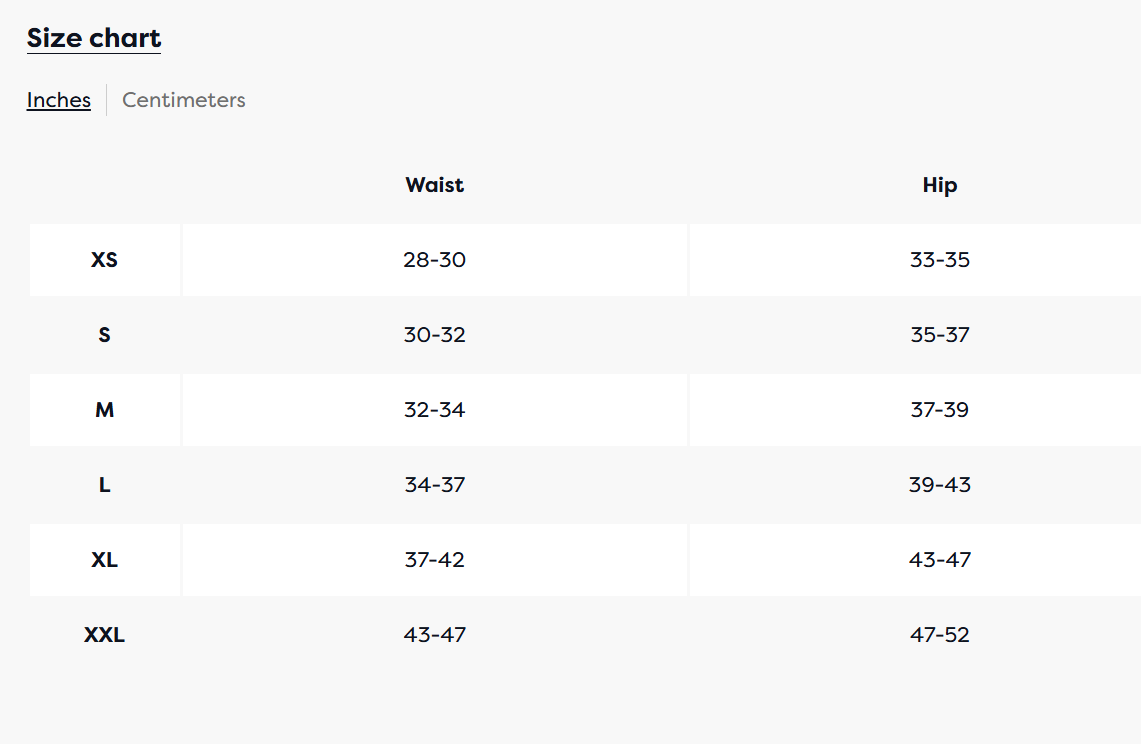
Task: Select the Waist column header
Action: coord(434,185)
